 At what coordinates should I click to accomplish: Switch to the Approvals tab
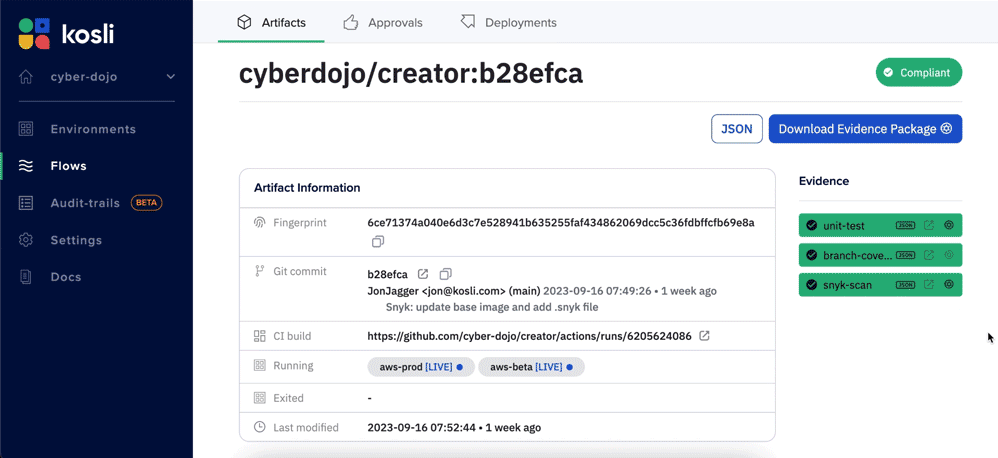point(383,23)
